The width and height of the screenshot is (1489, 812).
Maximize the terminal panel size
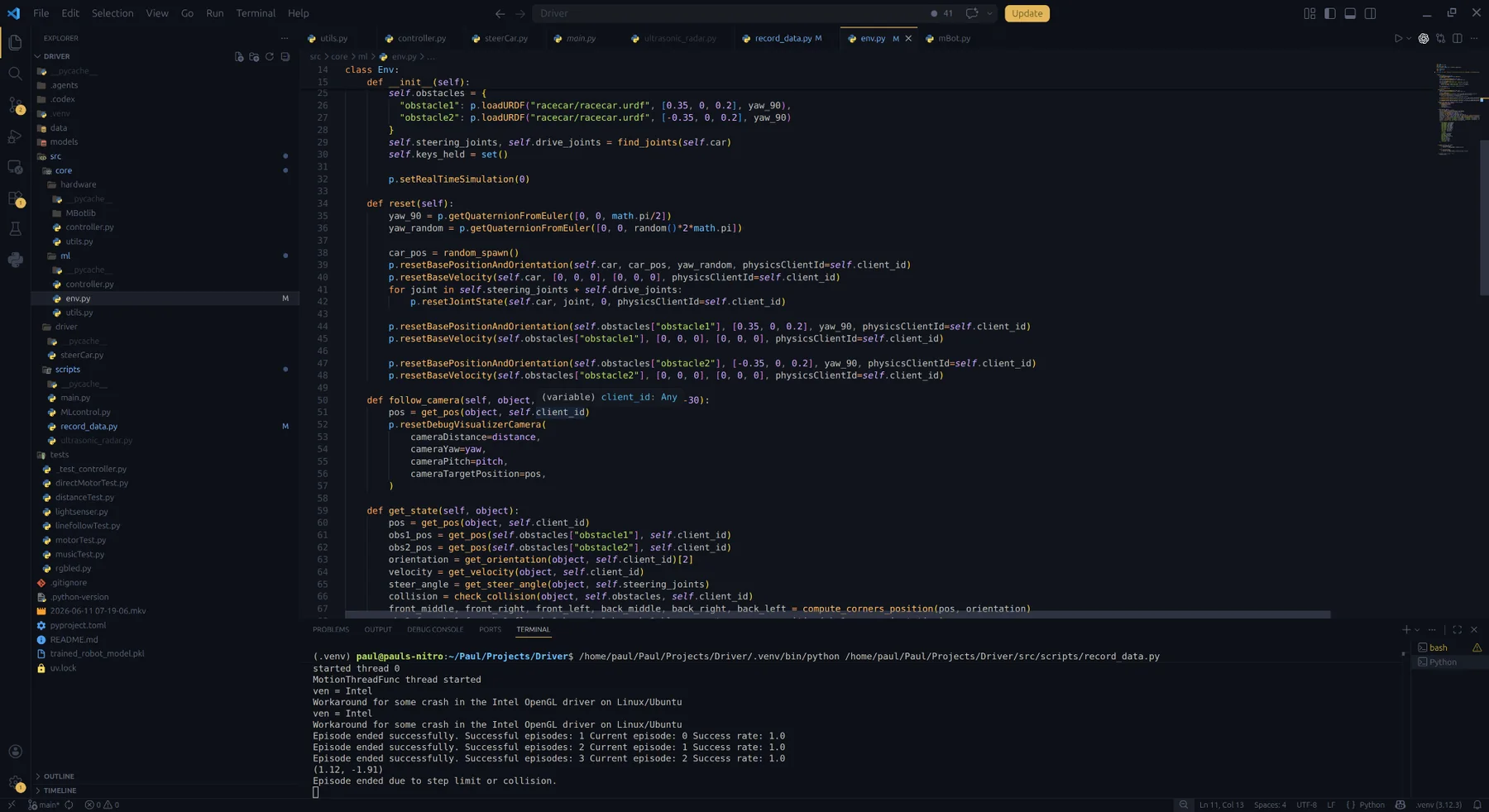tap(1458, 630)
